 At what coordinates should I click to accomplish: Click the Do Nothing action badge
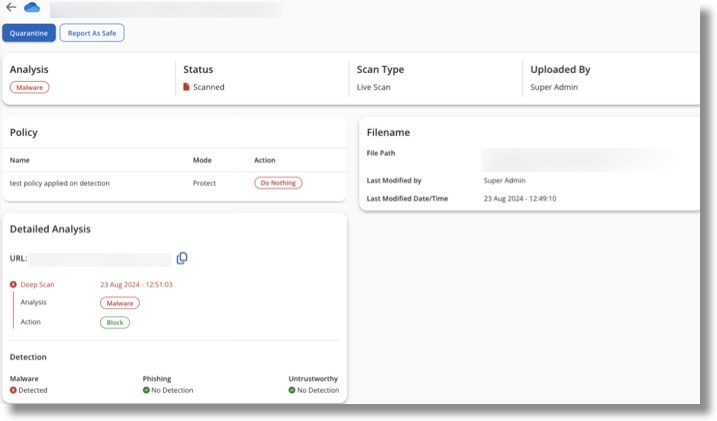pos(278,183)
